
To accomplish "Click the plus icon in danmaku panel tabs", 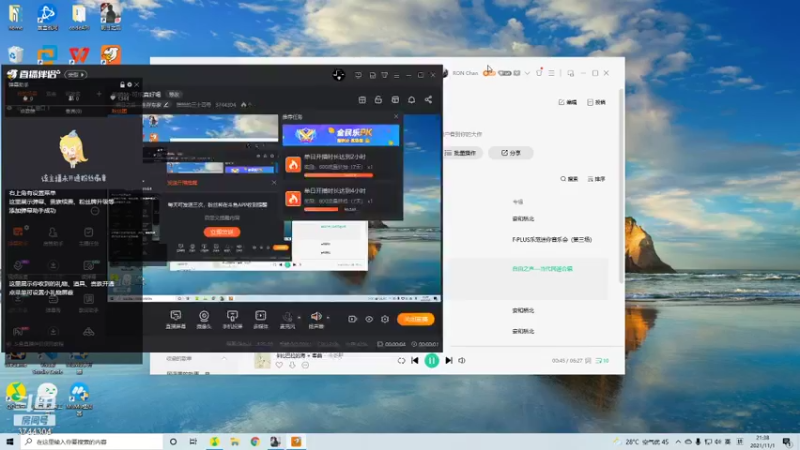I will (x=99, y=94).
